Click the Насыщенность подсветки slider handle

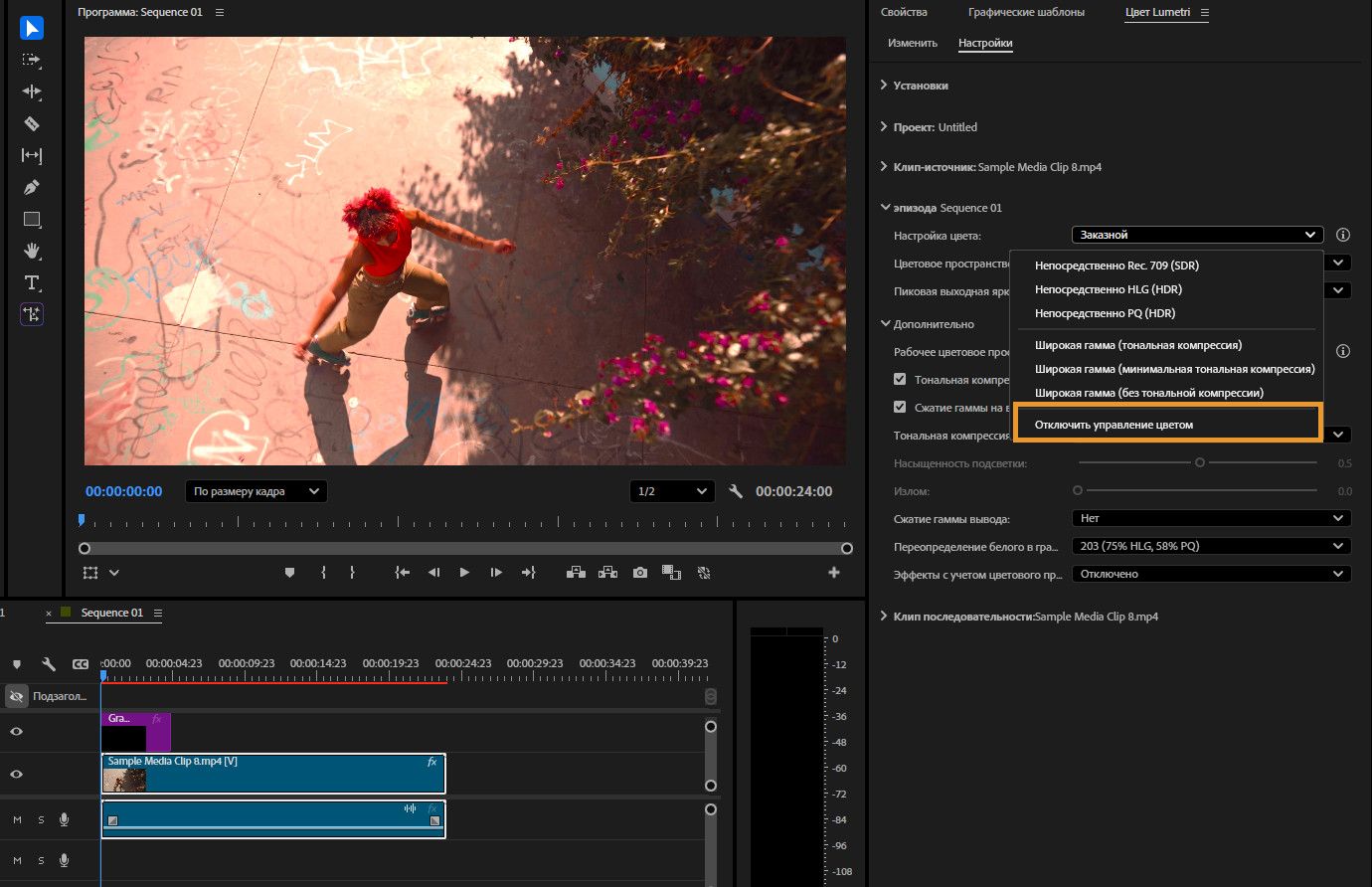[1200, 462]
